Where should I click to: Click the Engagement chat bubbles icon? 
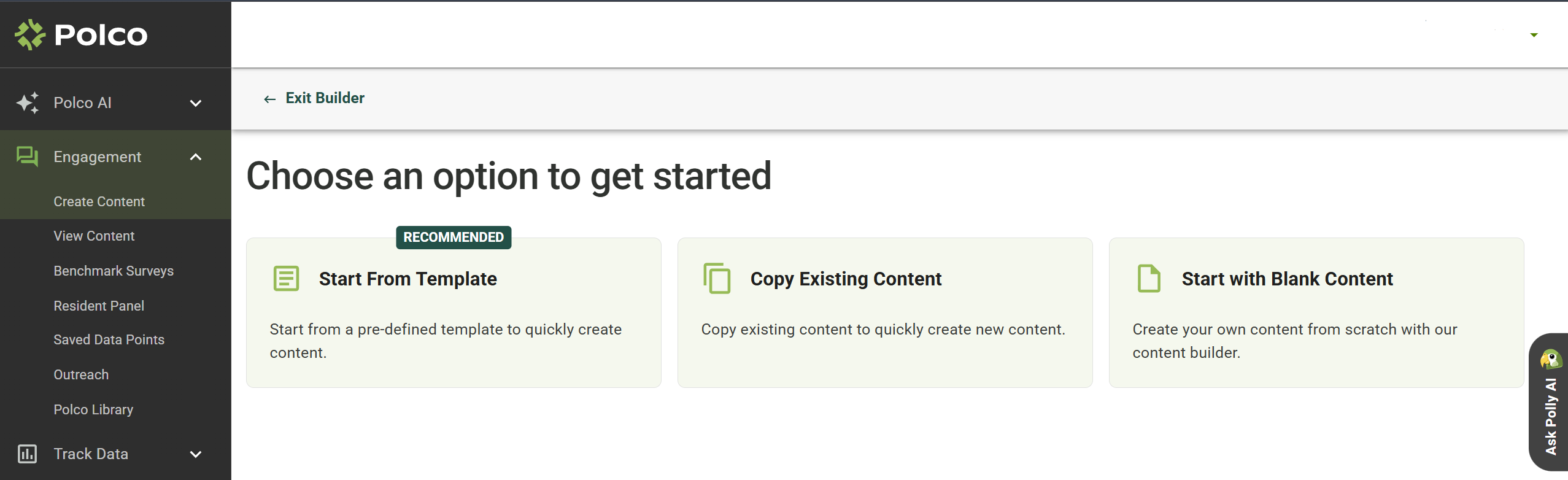pos(27,157)
